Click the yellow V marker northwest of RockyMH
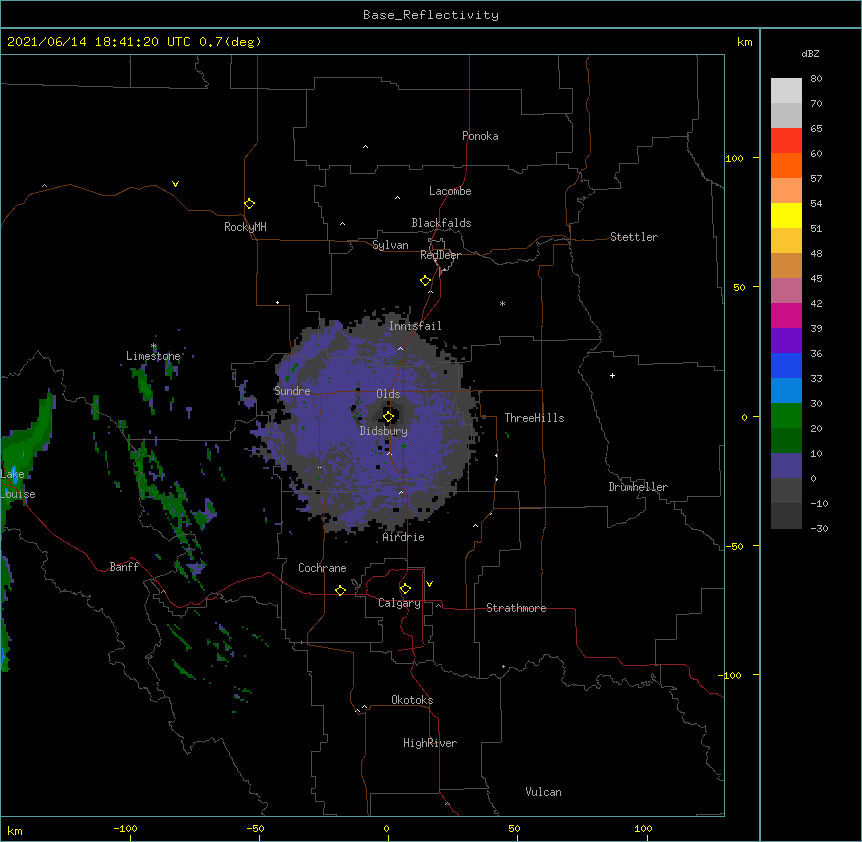 click(175, 184)
